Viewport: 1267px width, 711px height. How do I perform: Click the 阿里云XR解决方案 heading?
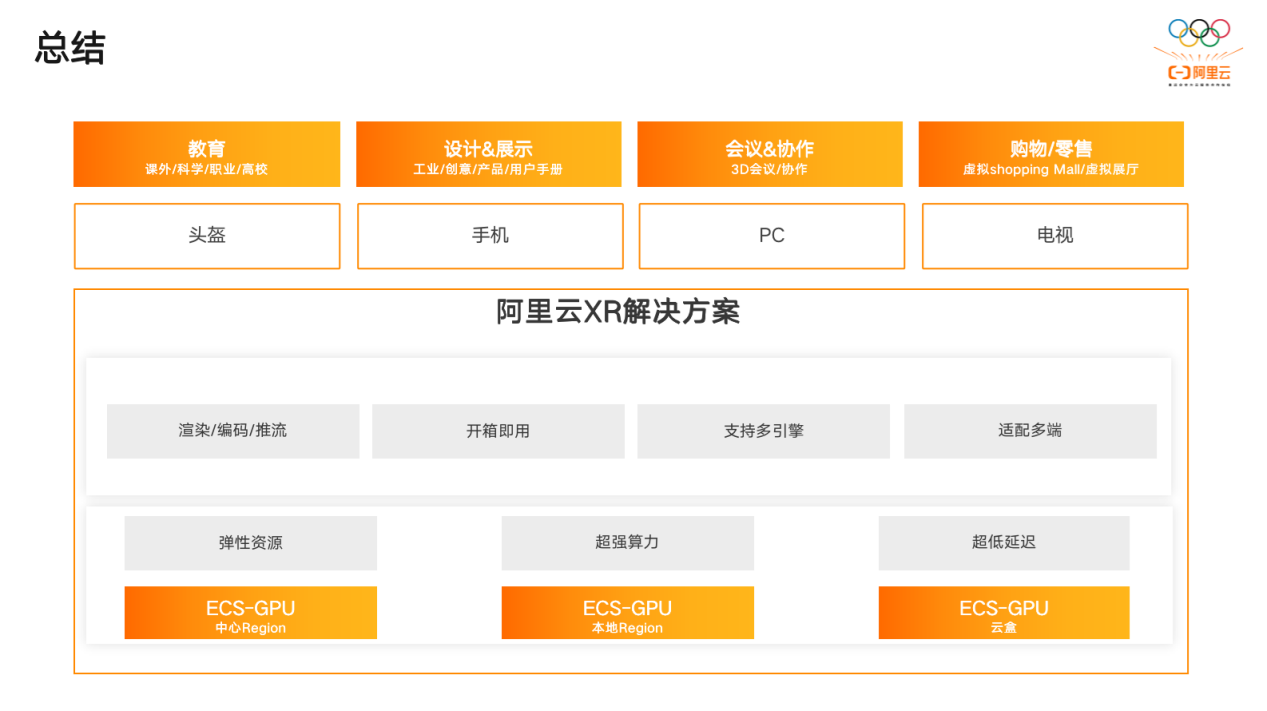618,311
